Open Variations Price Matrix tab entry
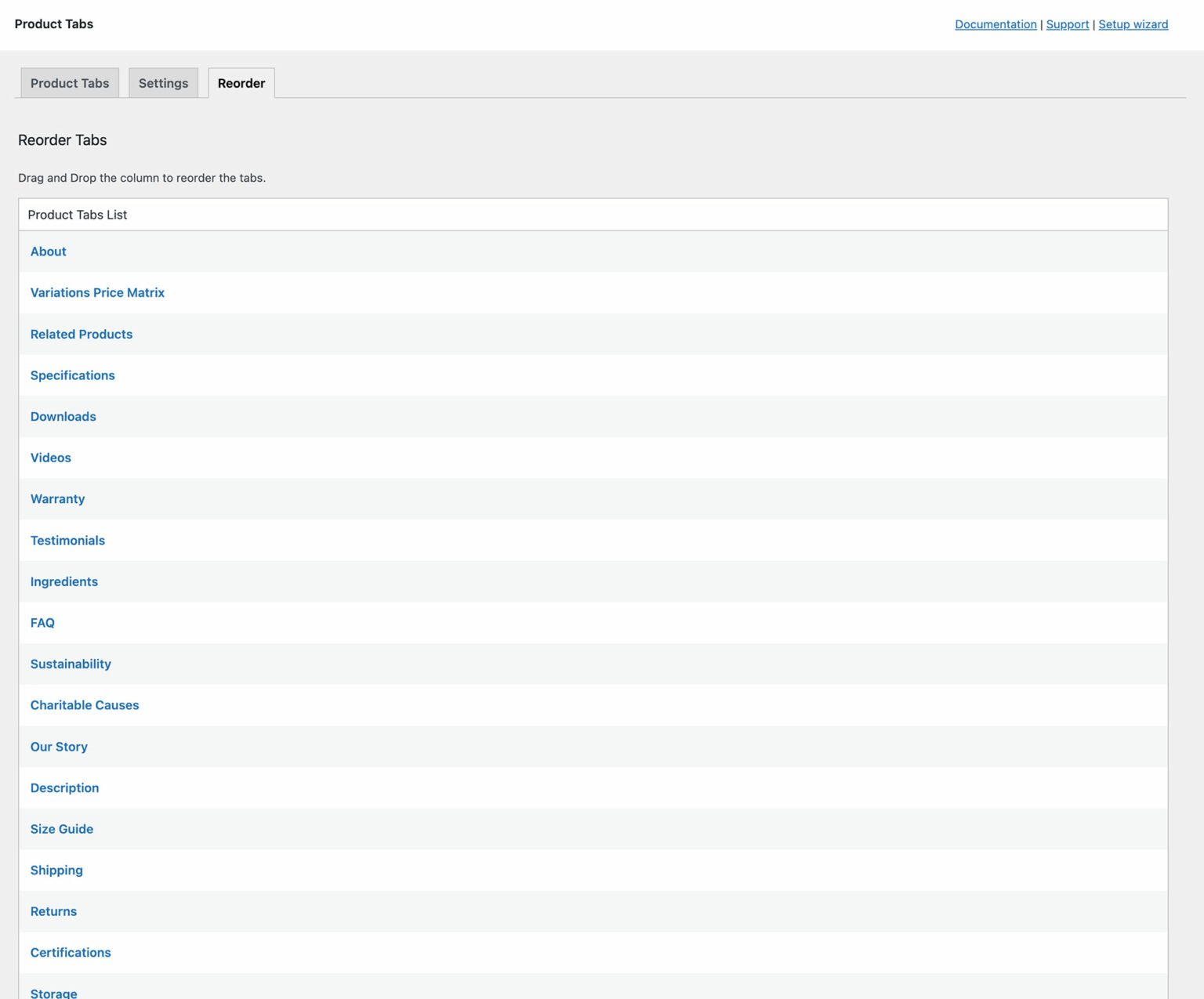The image size is (1204, 999). 97,292
